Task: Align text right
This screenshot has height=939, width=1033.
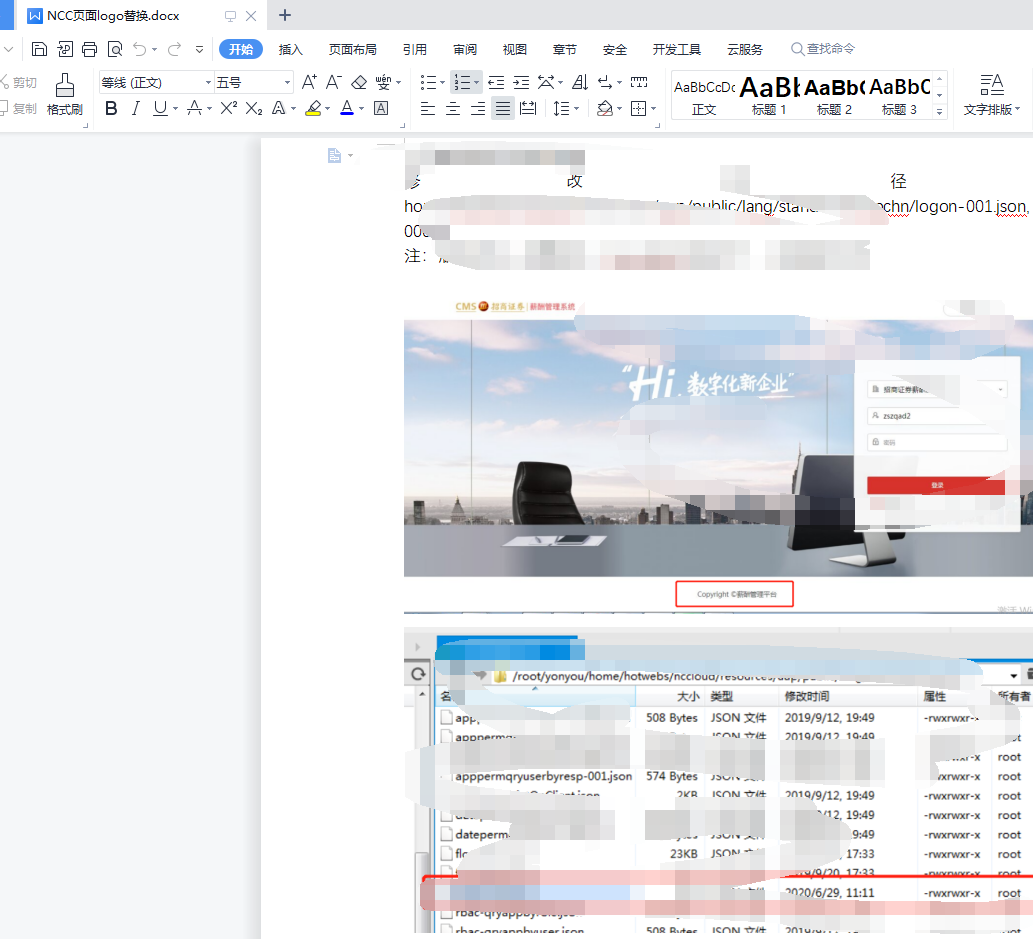Action: tap(478, 108)
